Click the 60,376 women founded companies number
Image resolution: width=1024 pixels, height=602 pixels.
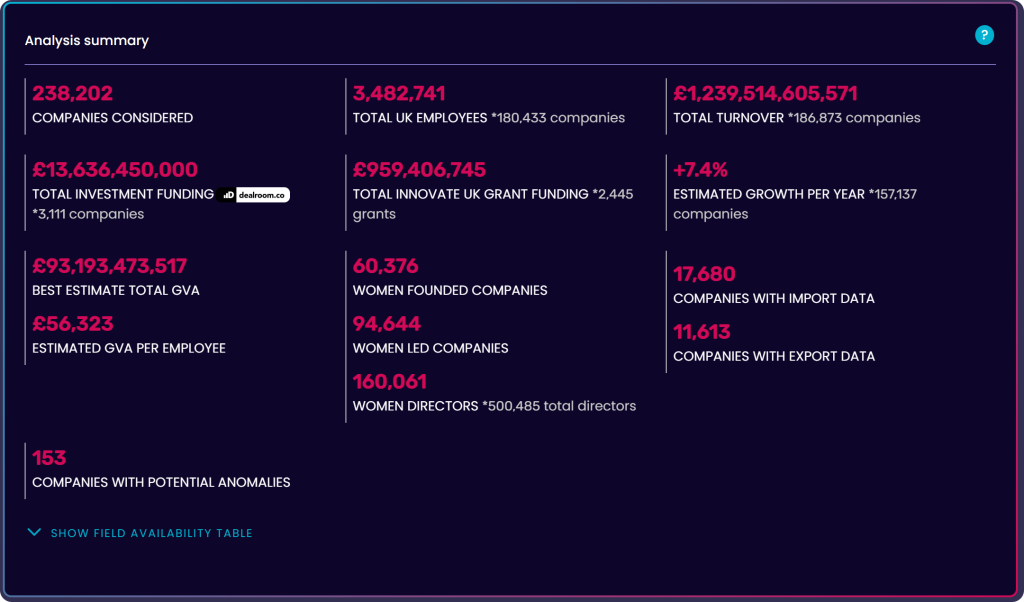point(385,266)
